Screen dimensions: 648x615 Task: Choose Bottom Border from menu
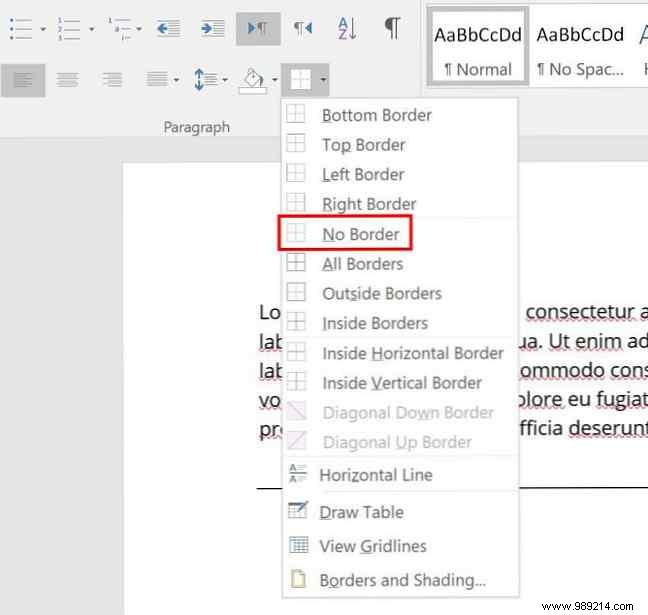(400, 115)
